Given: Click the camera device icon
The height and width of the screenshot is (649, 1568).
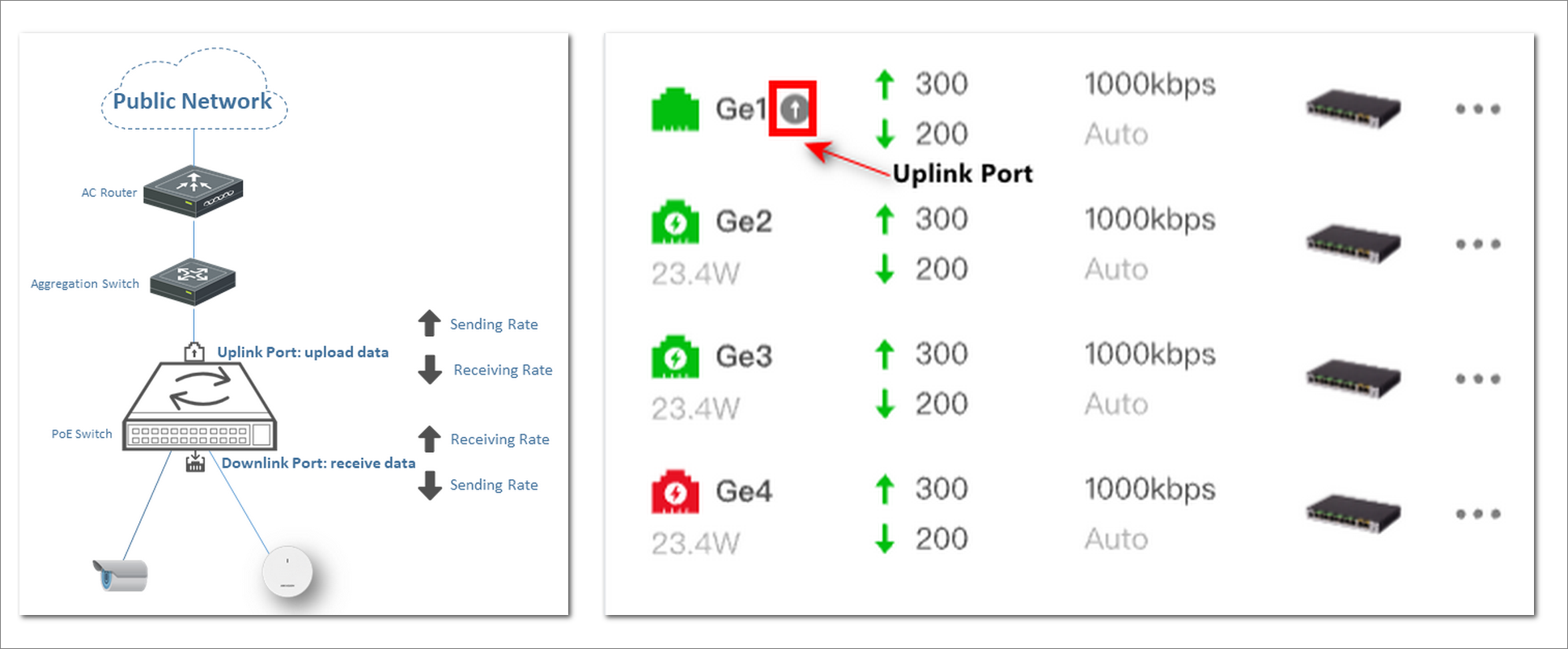Looking at the screenshot, I should pos(120,575).
